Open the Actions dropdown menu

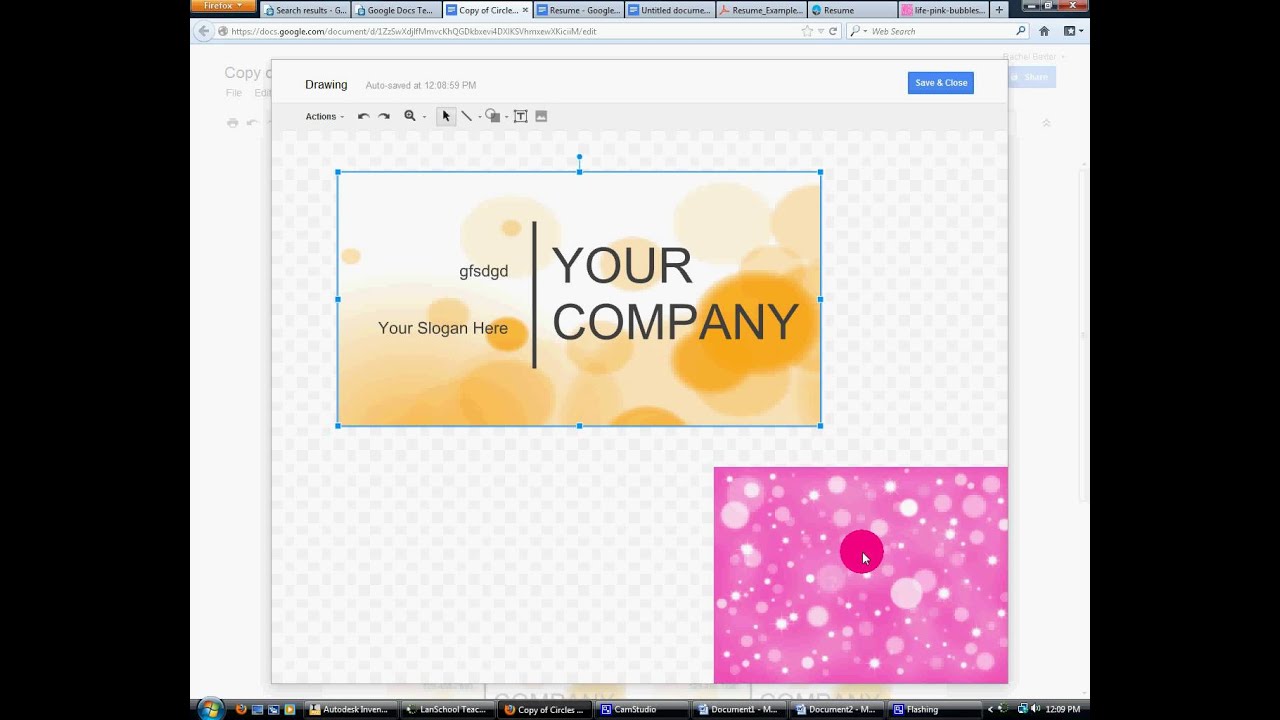[x=324, y=116]
